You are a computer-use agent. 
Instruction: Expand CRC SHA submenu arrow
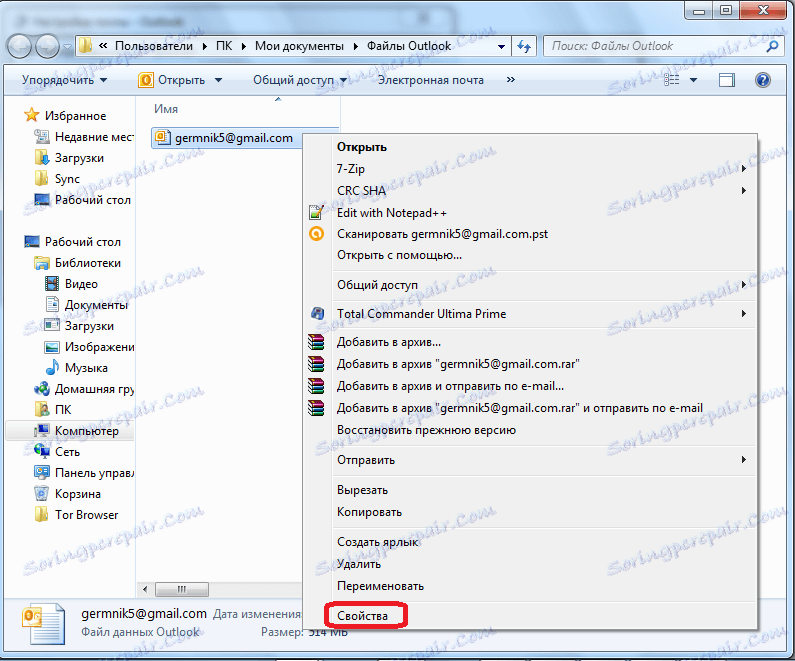pos(744,191)
